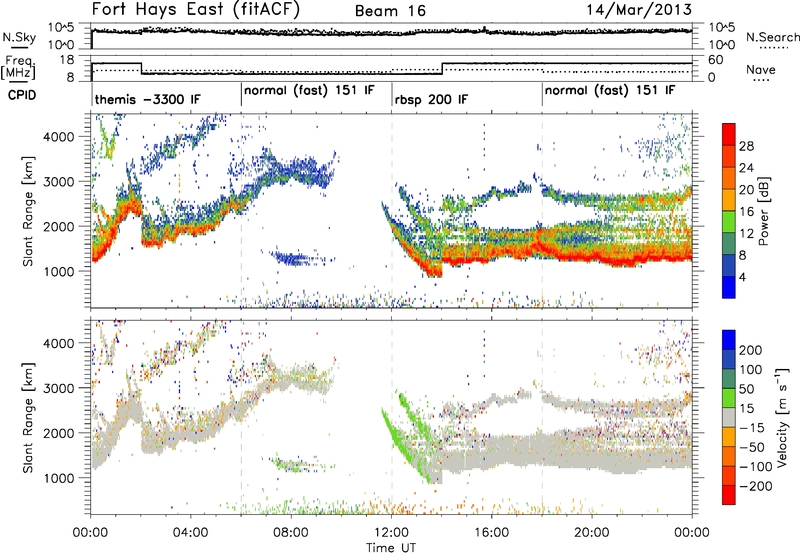Click the themis -3300 IF label
Viewport: 800px width, 554px height.
click(x=148, y=99)
